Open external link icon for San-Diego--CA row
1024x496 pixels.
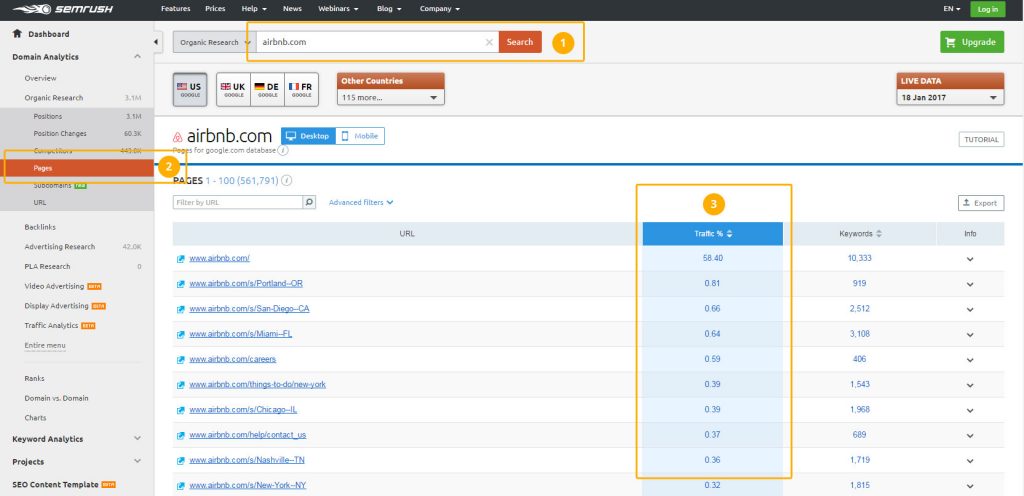181,309
